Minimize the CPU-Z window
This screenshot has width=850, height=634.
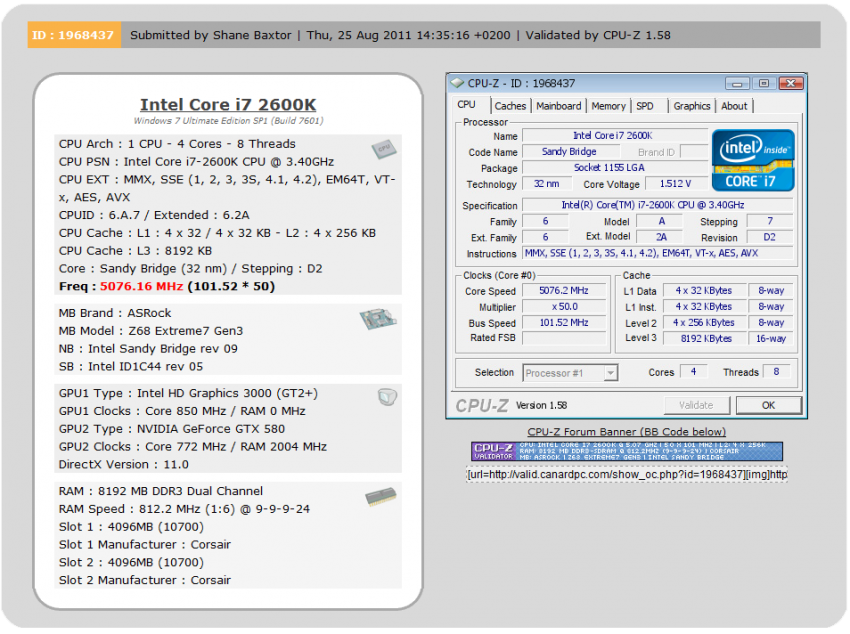pos(737,83)
